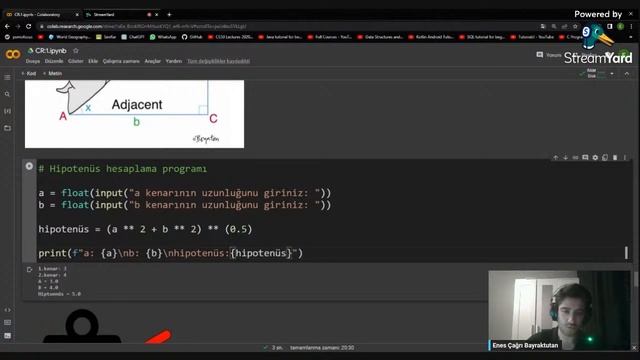Open Colab home logo
Screen dimensions: 640x360
point(13,54)
